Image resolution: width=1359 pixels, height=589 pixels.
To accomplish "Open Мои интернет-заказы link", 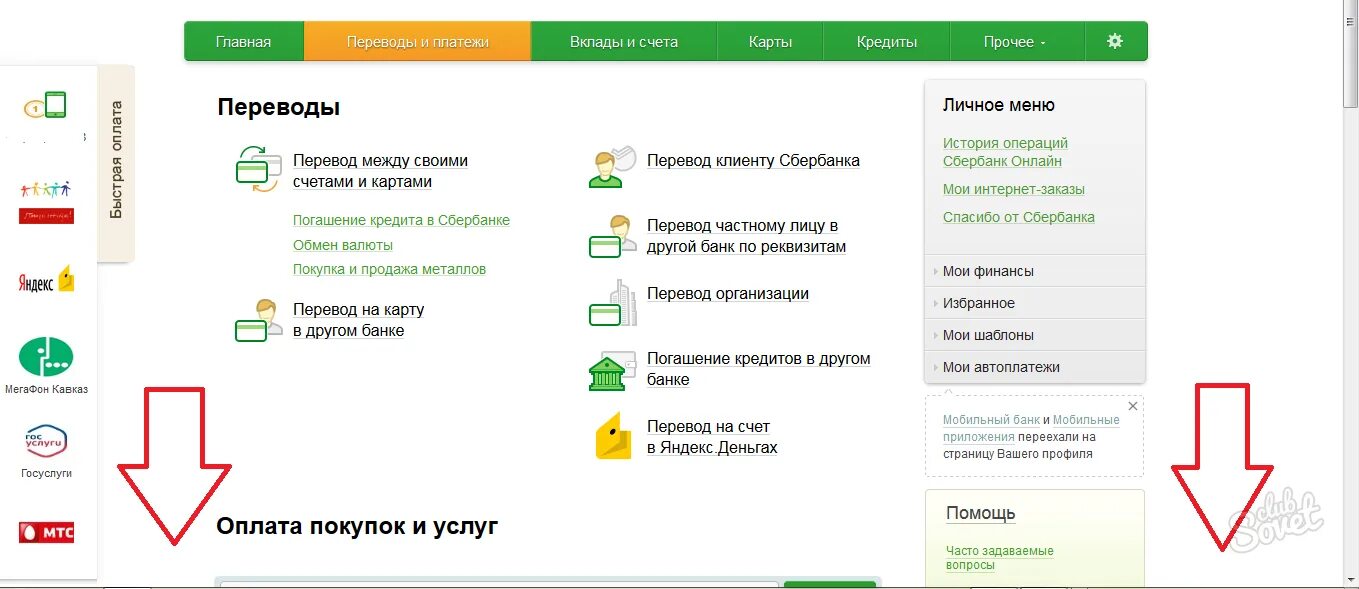I will tap(1014, 189).
